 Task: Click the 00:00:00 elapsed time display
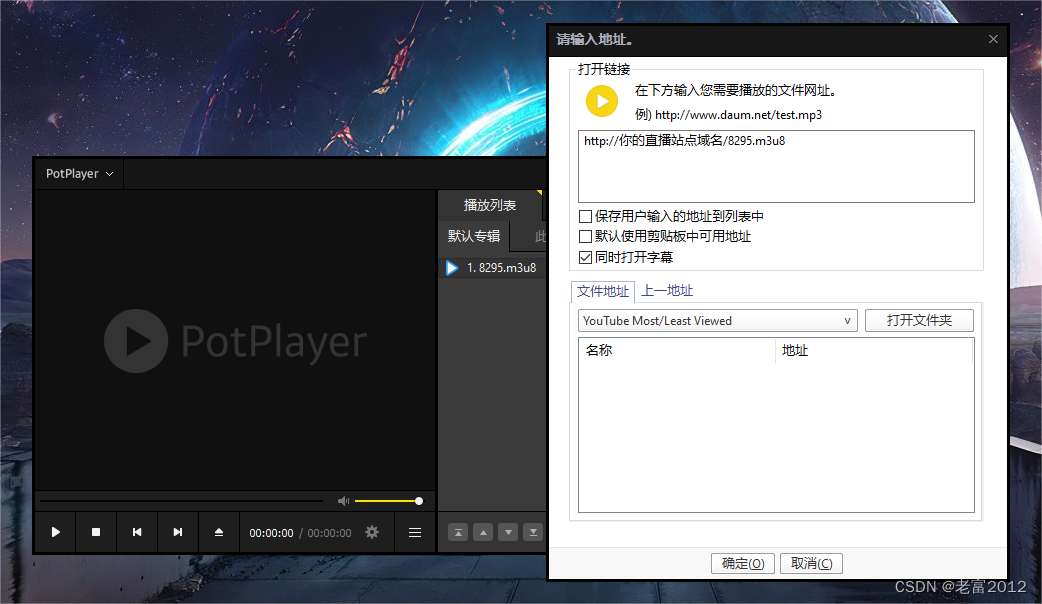pyautogui.click(x=271, y=533)
